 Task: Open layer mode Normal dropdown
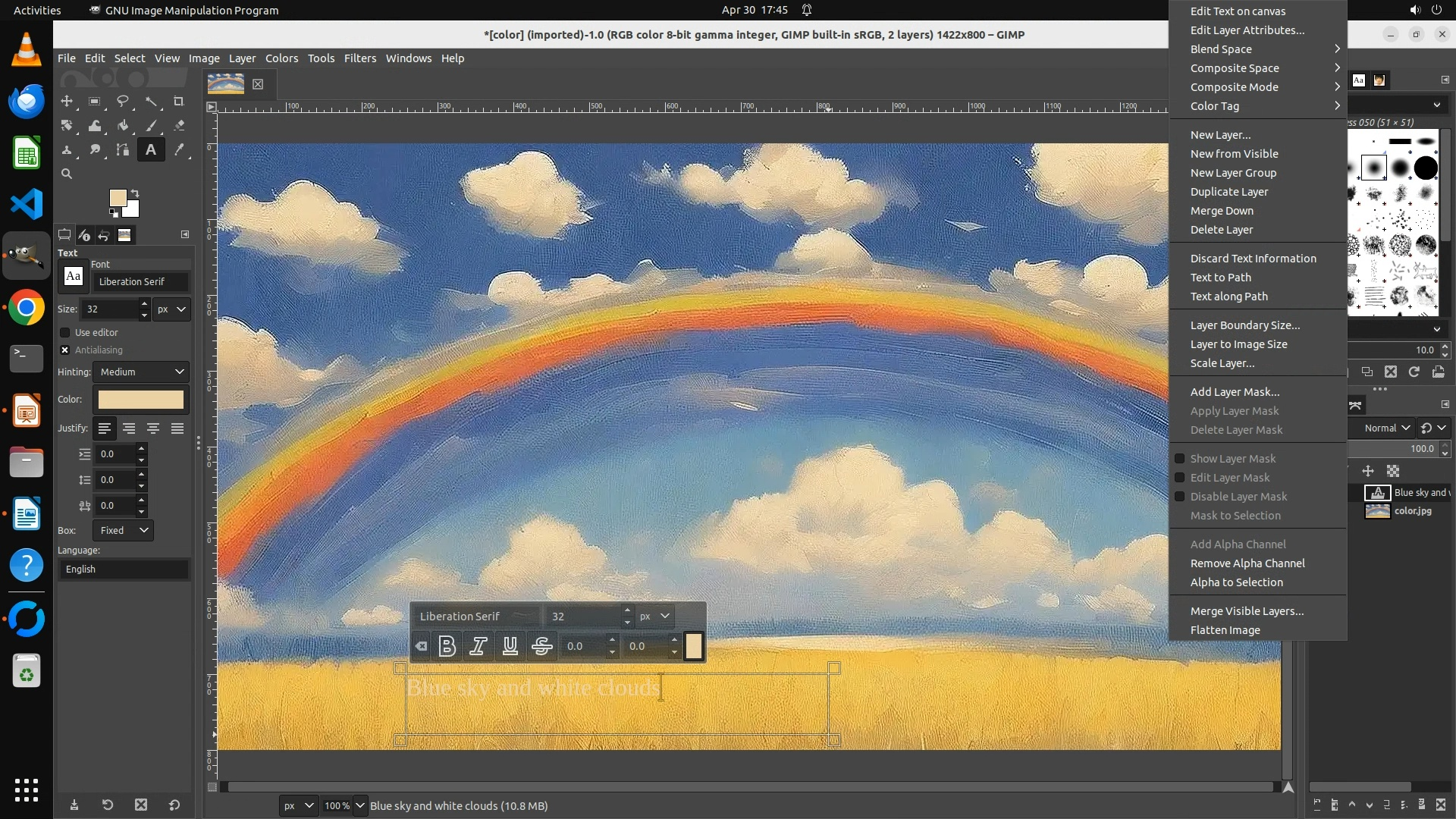(1386, 428)
